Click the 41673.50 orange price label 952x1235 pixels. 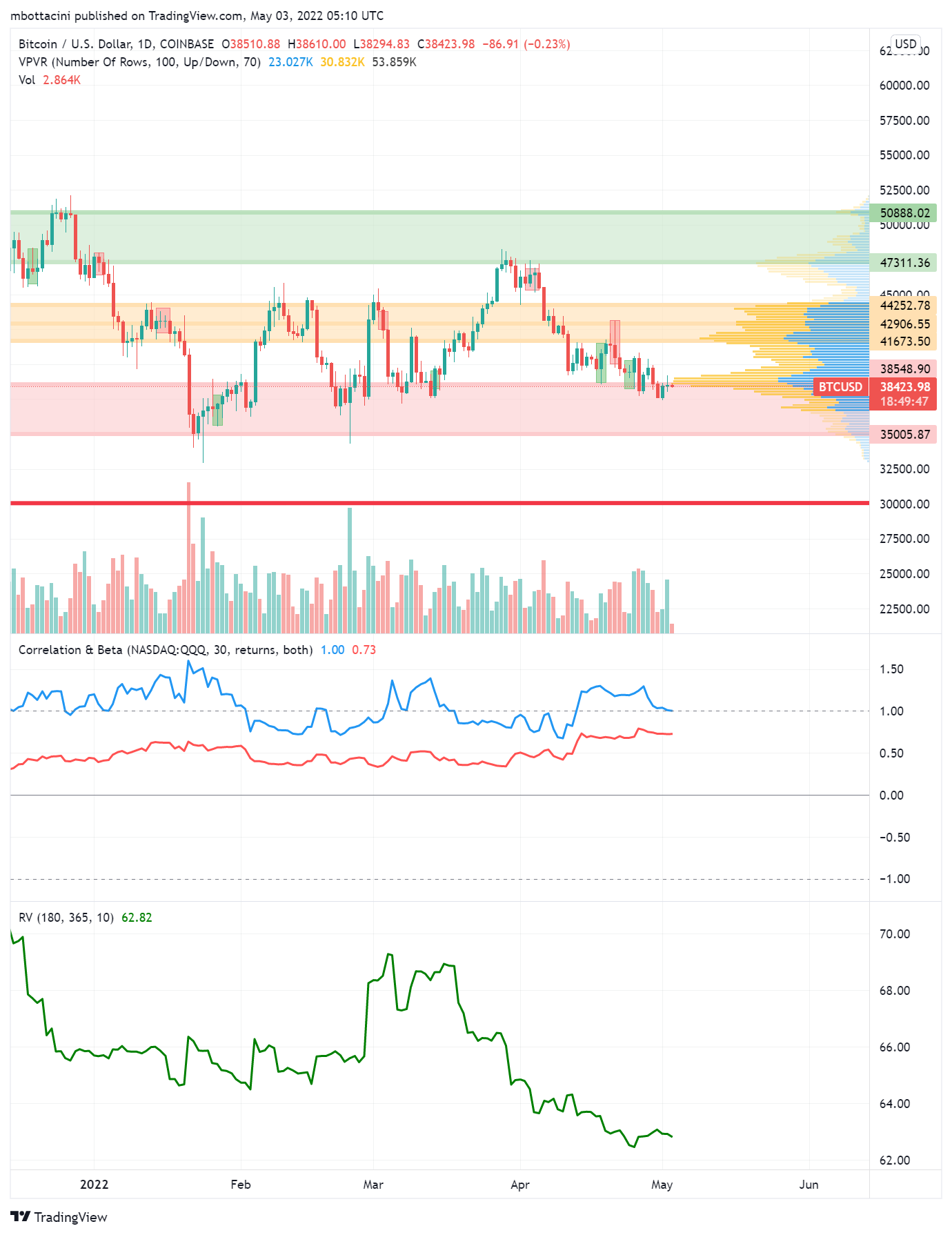(904, 342)
